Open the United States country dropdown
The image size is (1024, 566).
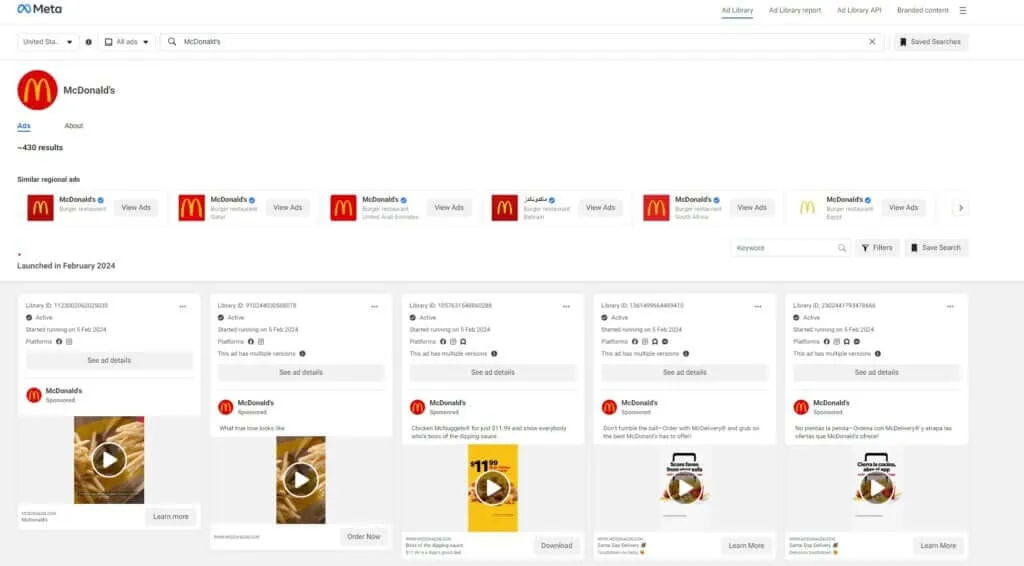(48, 42)
